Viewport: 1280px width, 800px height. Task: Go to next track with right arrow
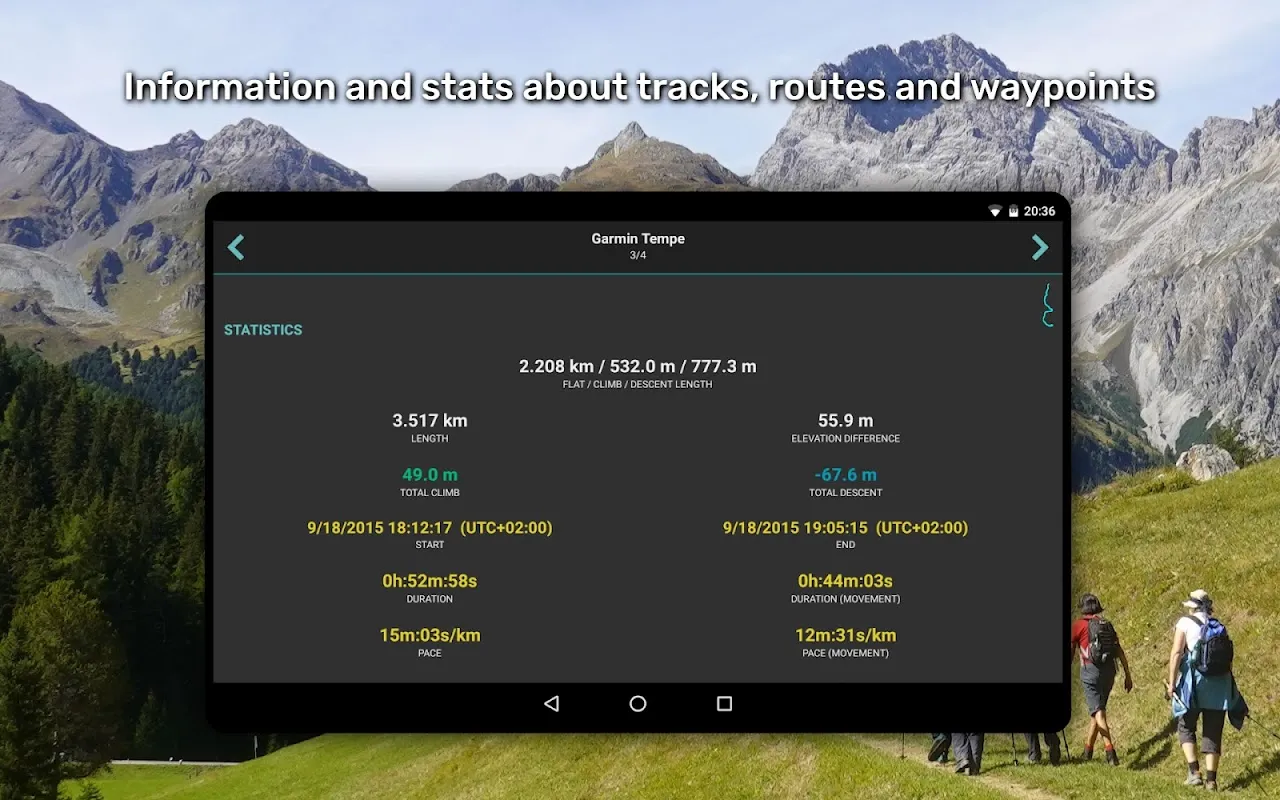[x=1040, y=247]
